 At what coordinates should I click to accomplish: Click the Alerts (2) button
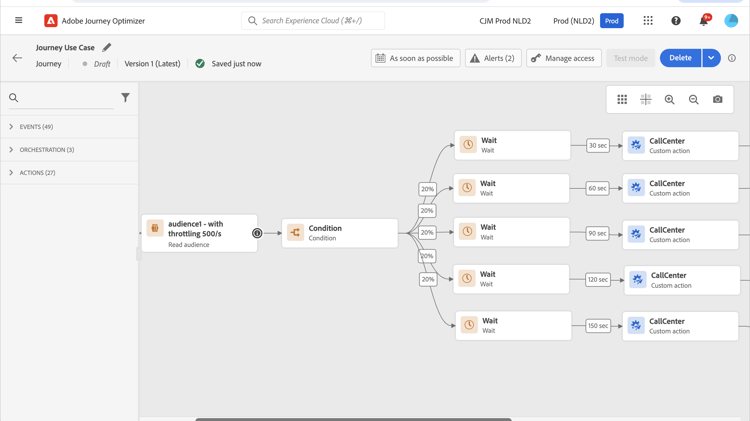point(493,58)
